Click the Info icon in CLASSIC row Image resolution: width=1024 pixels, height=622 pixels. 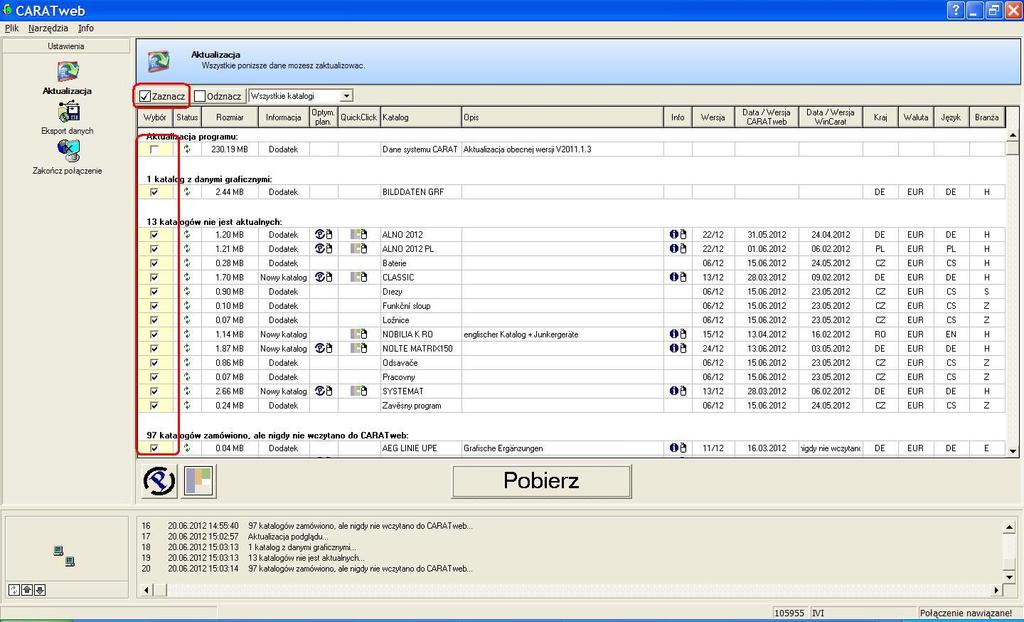[678, 277]
